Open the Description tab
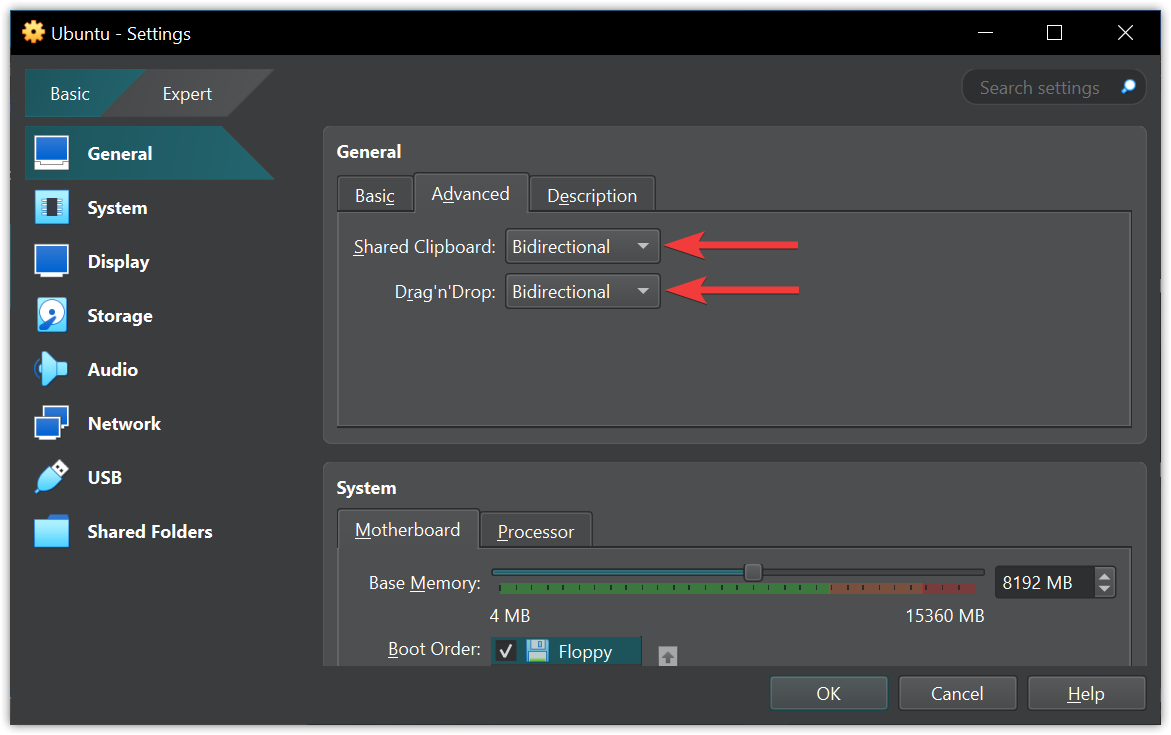 point(592,195)
